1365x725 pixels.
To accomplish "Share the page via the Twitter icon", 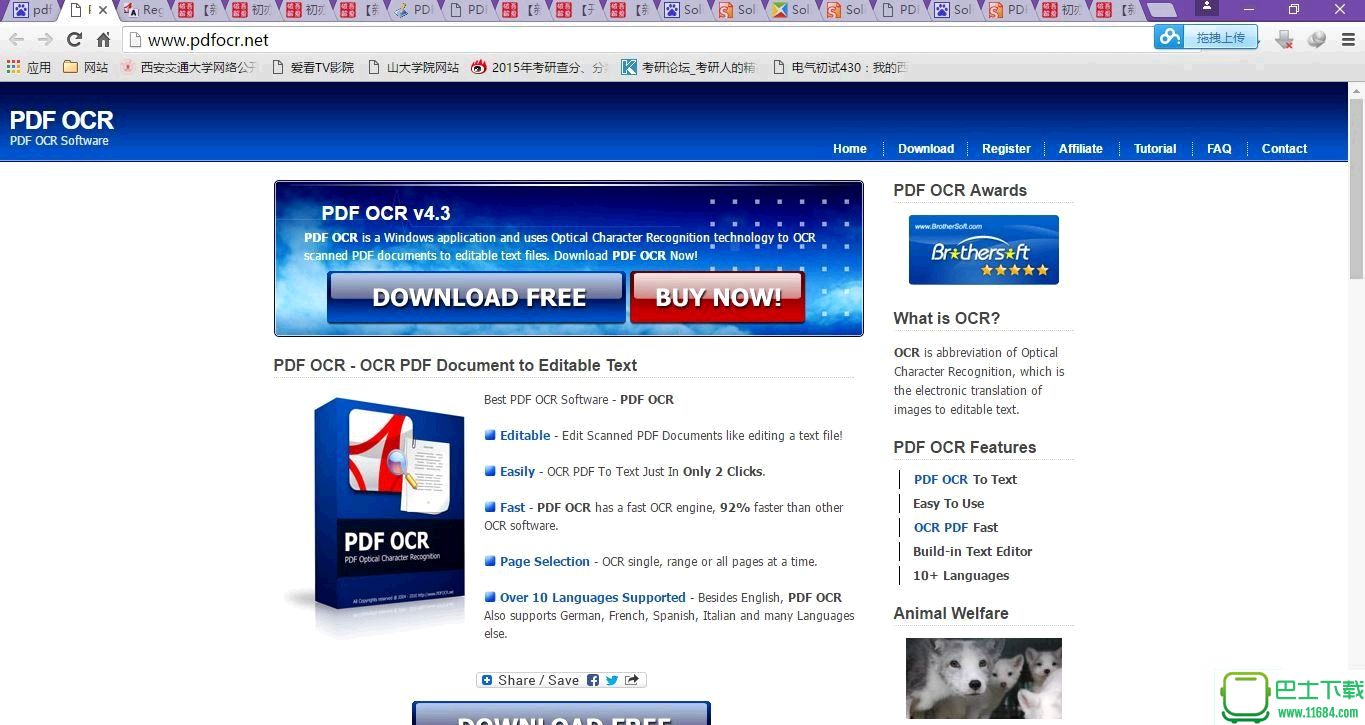I will [x=612, y=680].
